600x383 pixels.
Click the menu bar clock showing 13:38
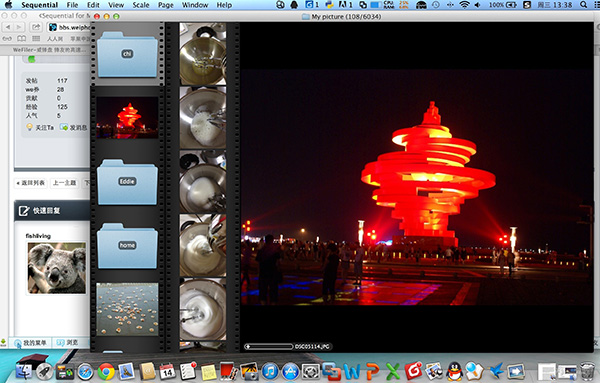pyautogui.click(x=555, y=5)
